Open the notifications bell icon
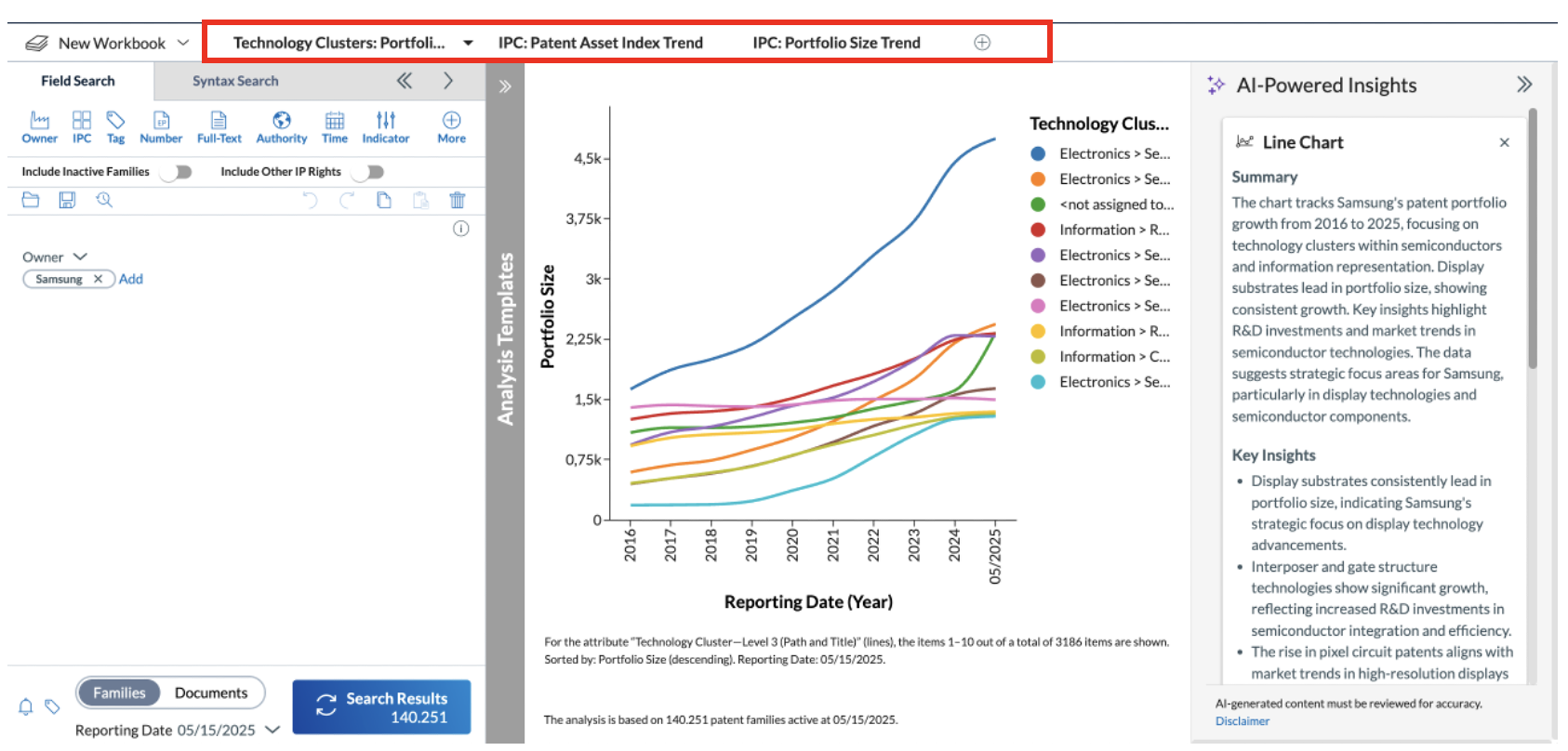 point(26,707)
